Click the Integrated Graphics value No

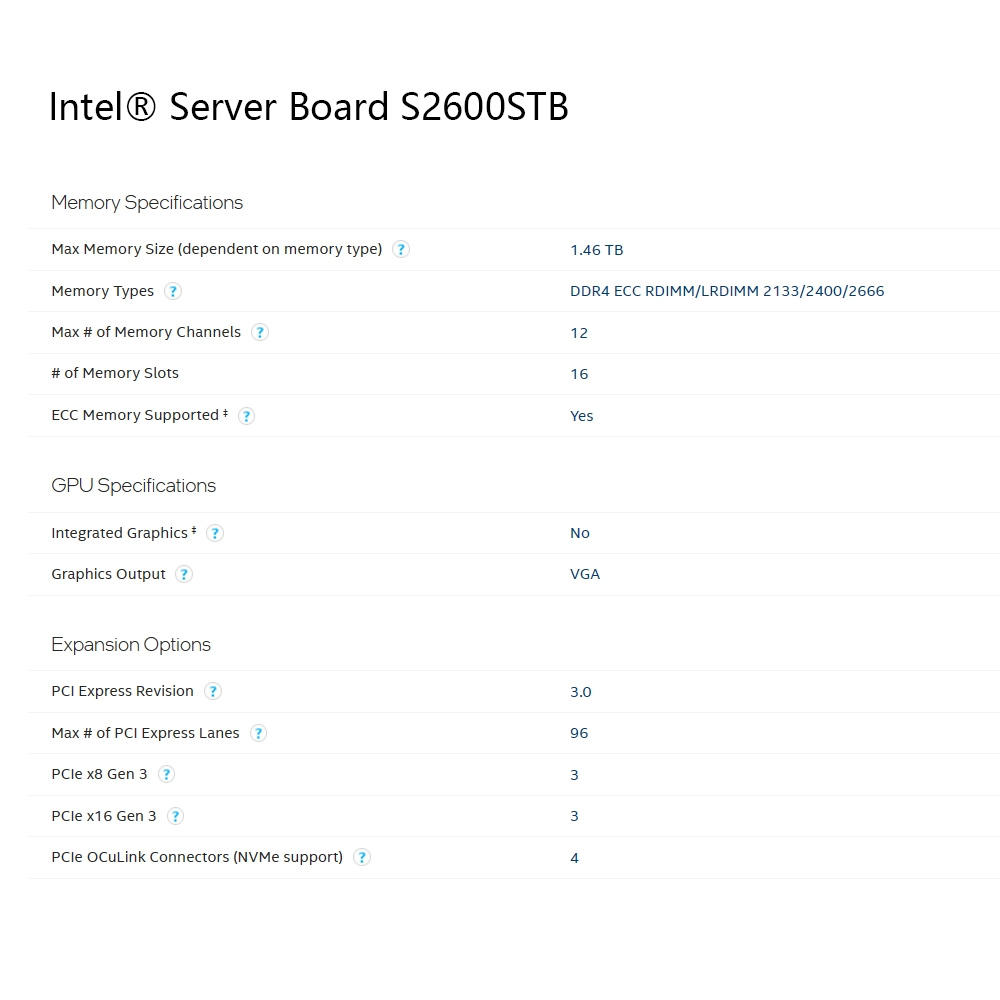point(579,533)
